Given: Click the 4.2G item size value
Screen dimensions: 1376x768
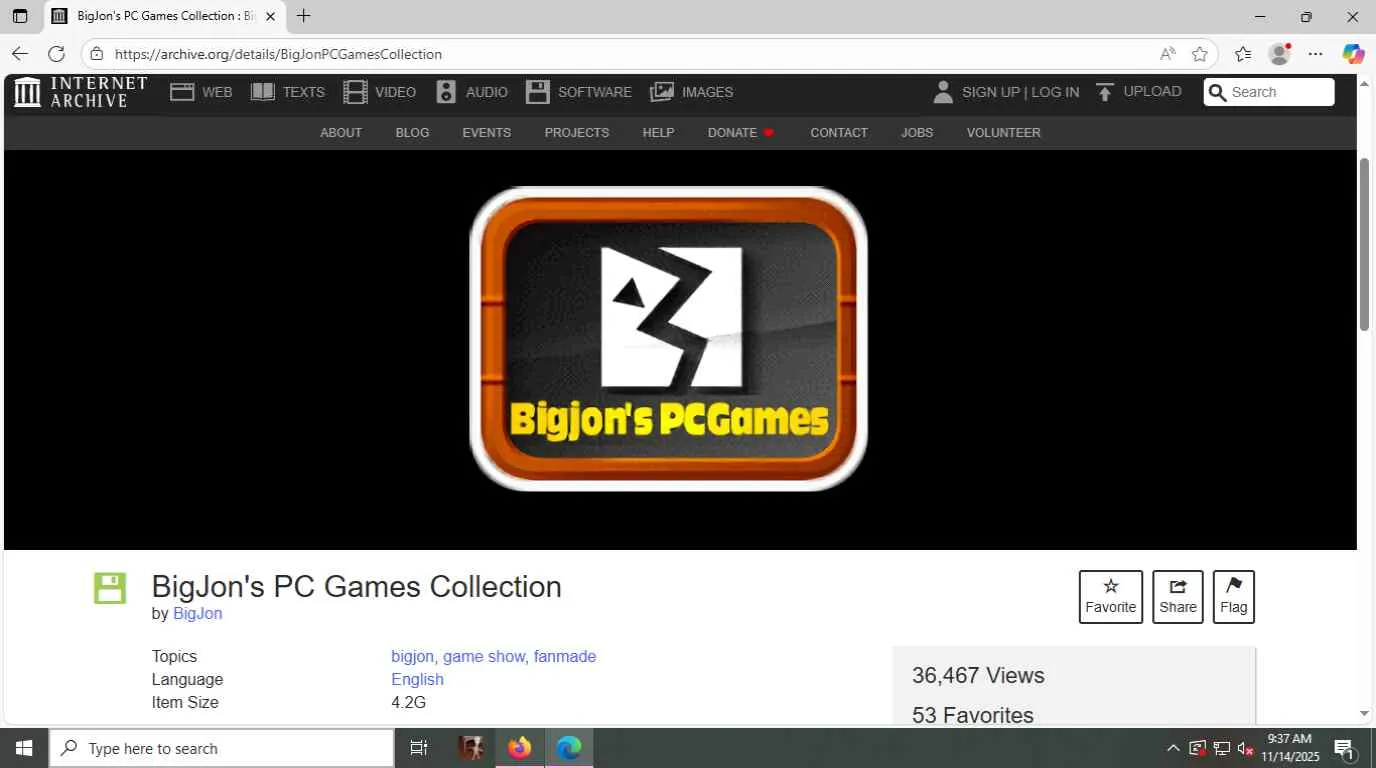Looking at the screenshot, I should 408,702.
